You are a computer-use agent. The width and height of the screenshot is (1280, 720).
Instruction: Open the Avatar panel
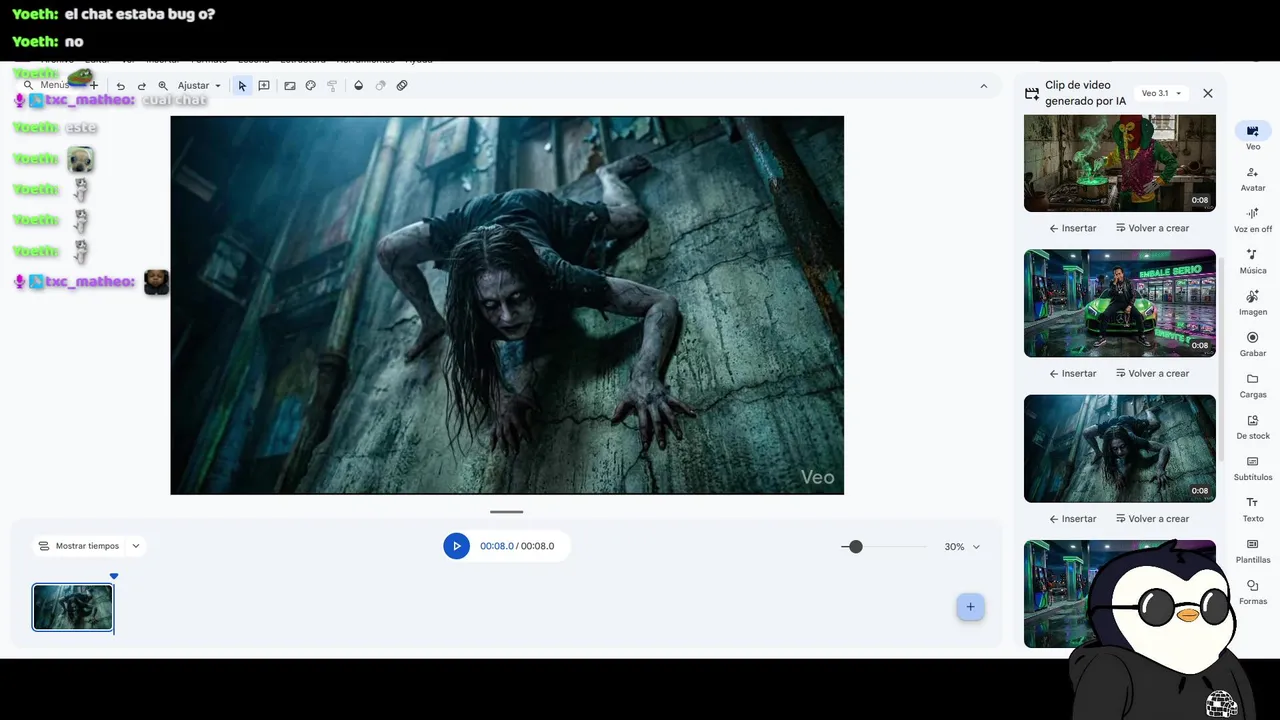pos(1252,178)
